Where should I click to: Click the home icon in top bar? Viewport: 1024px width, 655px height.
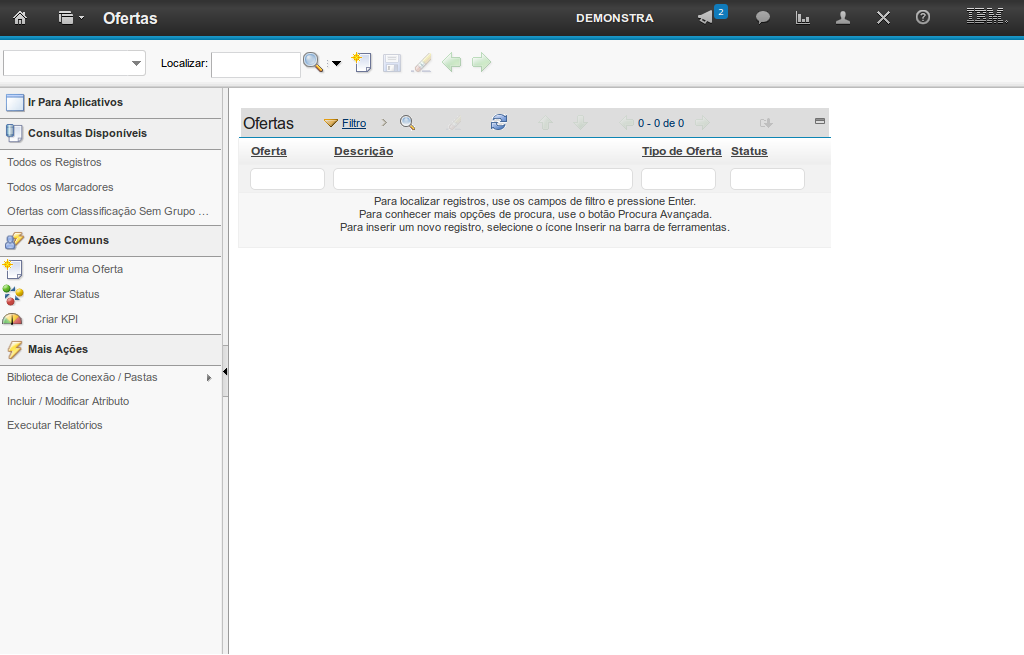[20, 18]
